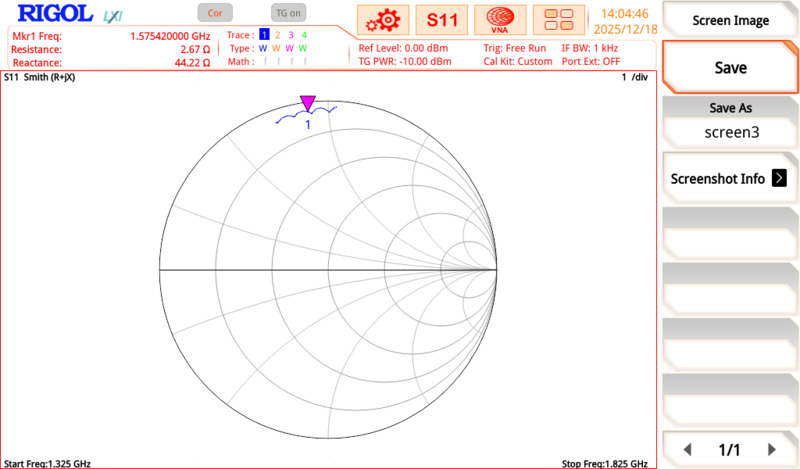Viewport: 800px width, 469px height.
Task: Click the Mkr1 Freq value 1.575420000 GHz
Action: tap(170, 36)
